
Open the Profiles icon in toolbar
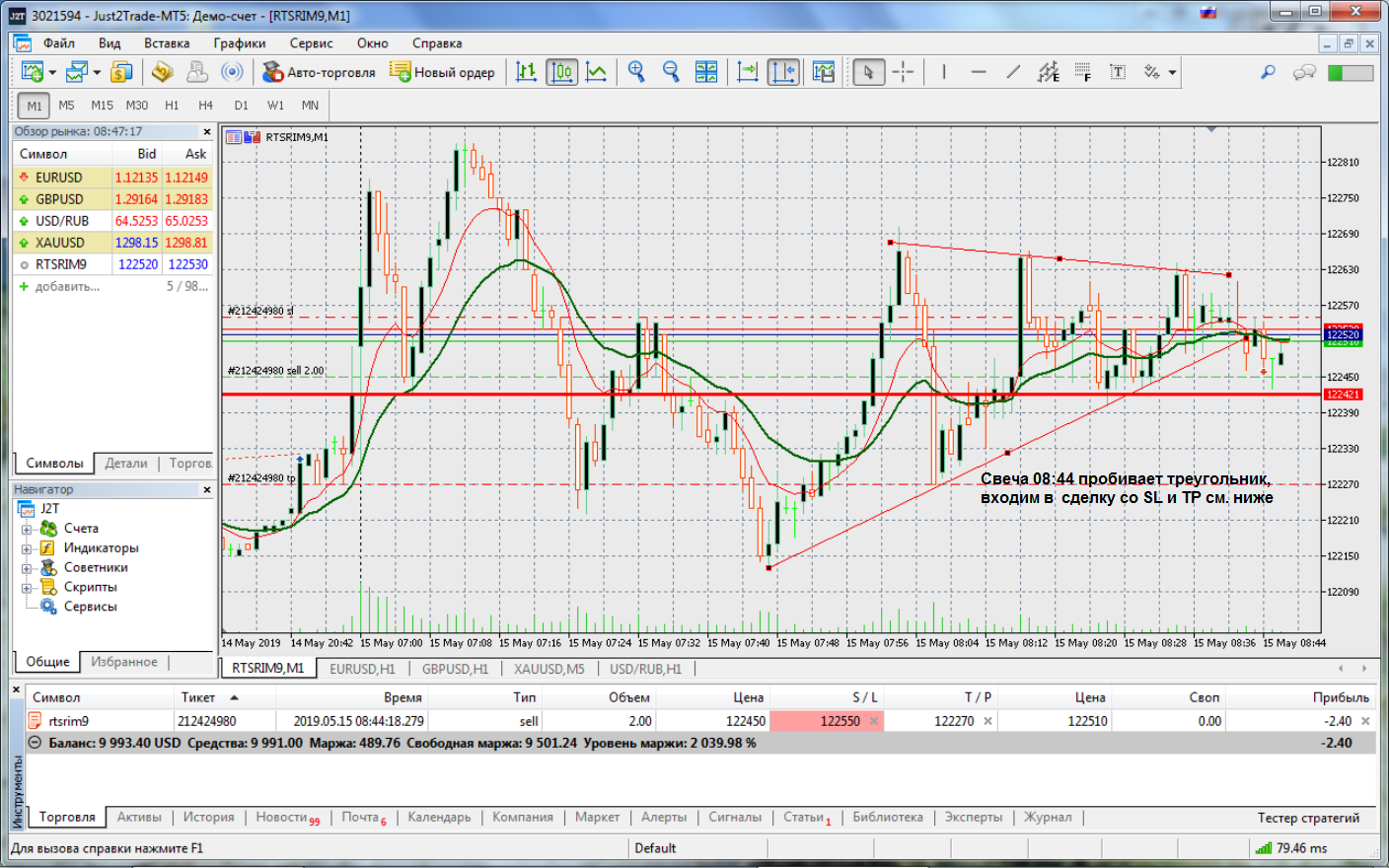pyautogui.click(x=77, y=72)
